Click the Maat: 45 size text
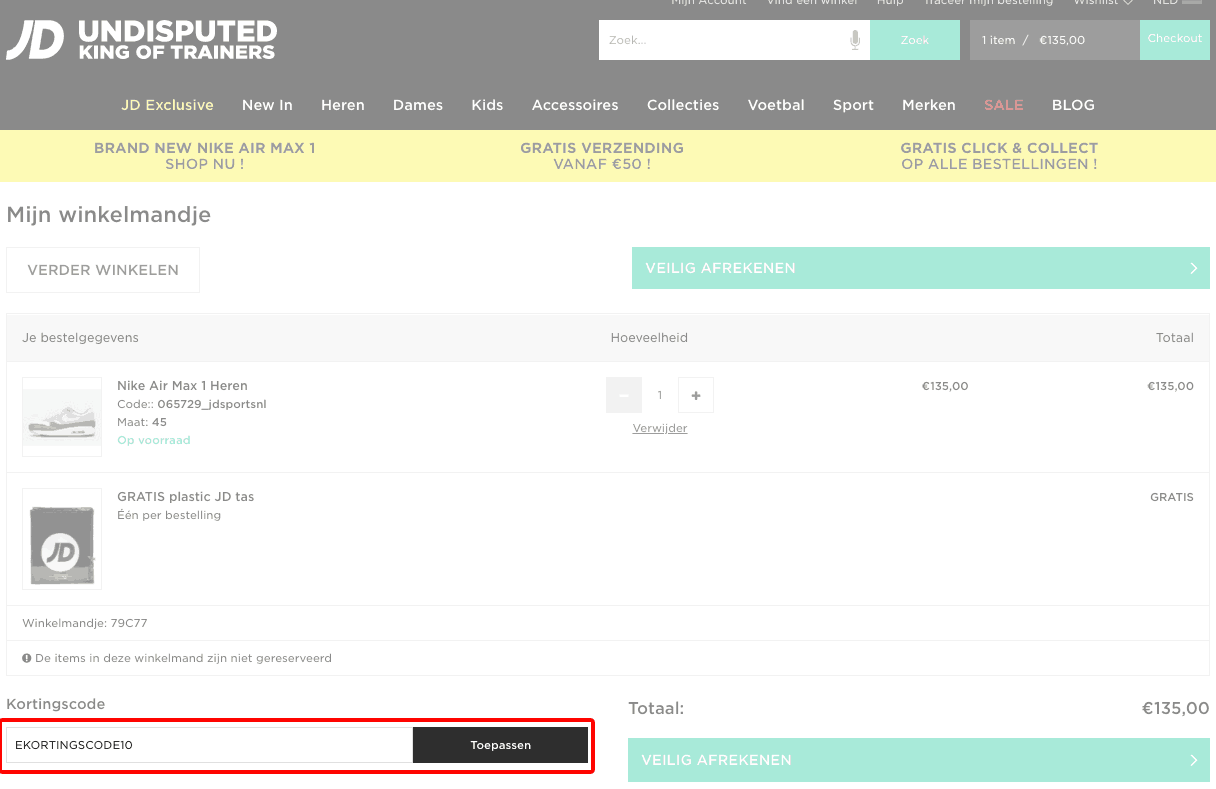This screenshot has height=789, width=1216. [x=142, y=422]
